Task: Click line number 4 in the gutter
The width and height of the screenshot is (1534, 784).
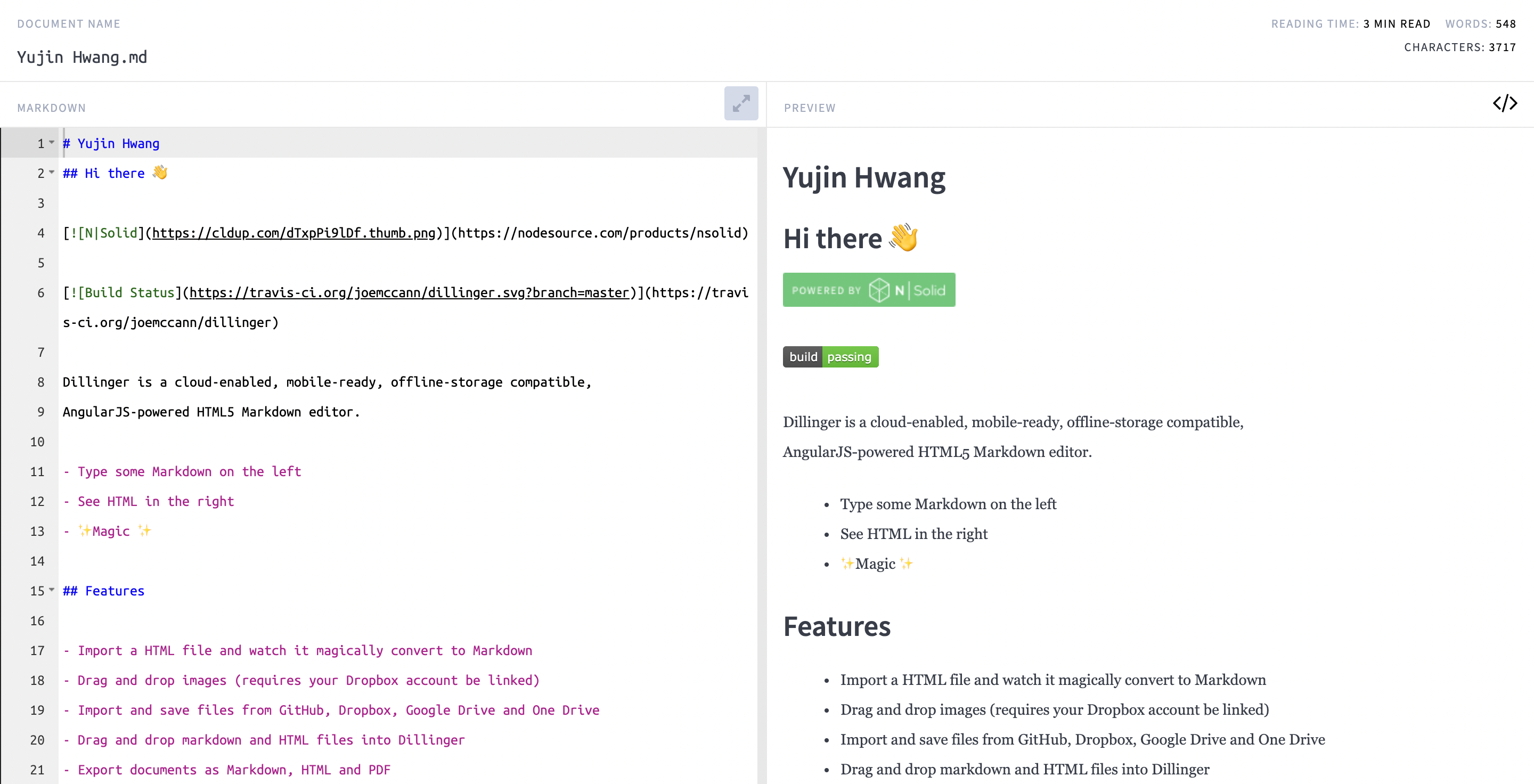Action: point(40,233)
